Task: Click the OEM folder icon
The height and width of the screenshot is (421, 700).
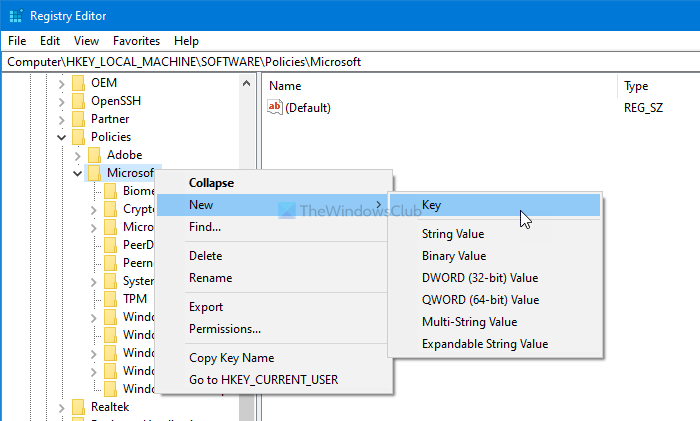Action: point(78,83)
